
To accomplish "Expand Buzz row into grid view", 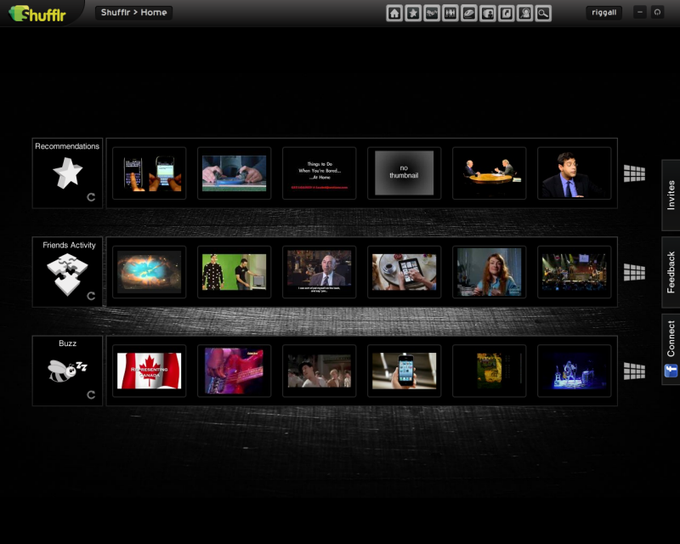I will (634, 371).
